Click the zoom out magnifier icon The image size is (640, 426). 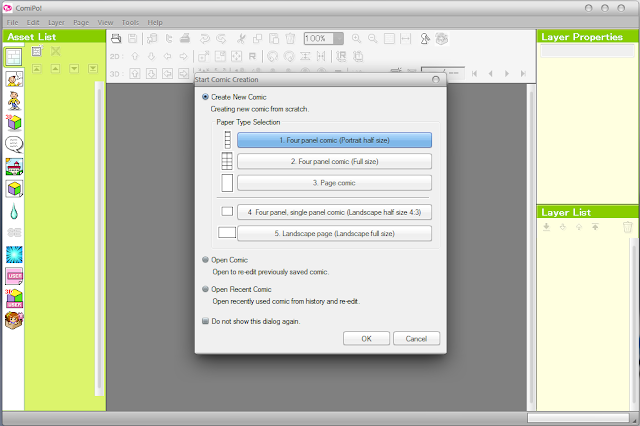(373, 38)
